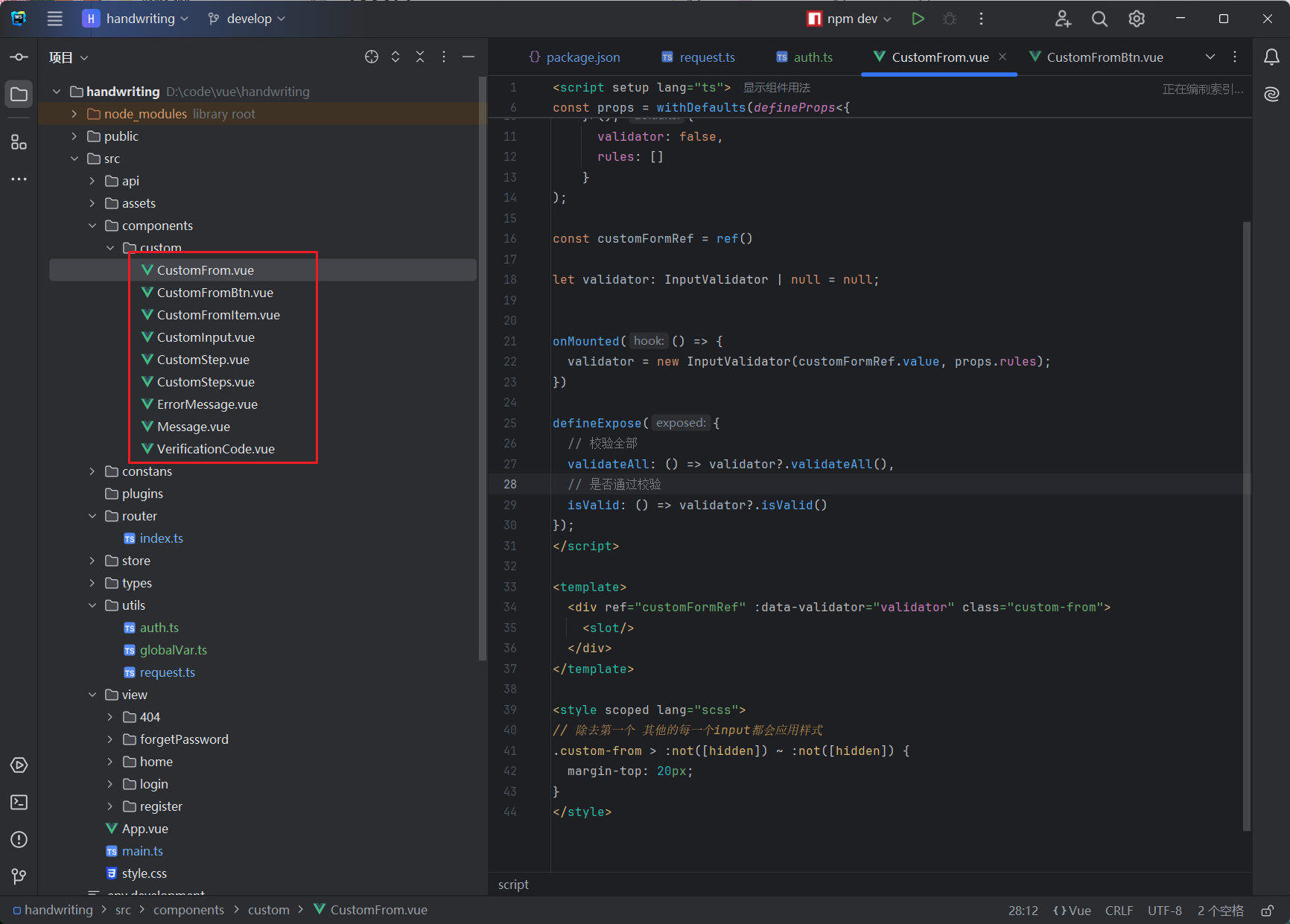Open the develop branch dropdown
The width and height of the screenshot is (1290, 924).
247,19
